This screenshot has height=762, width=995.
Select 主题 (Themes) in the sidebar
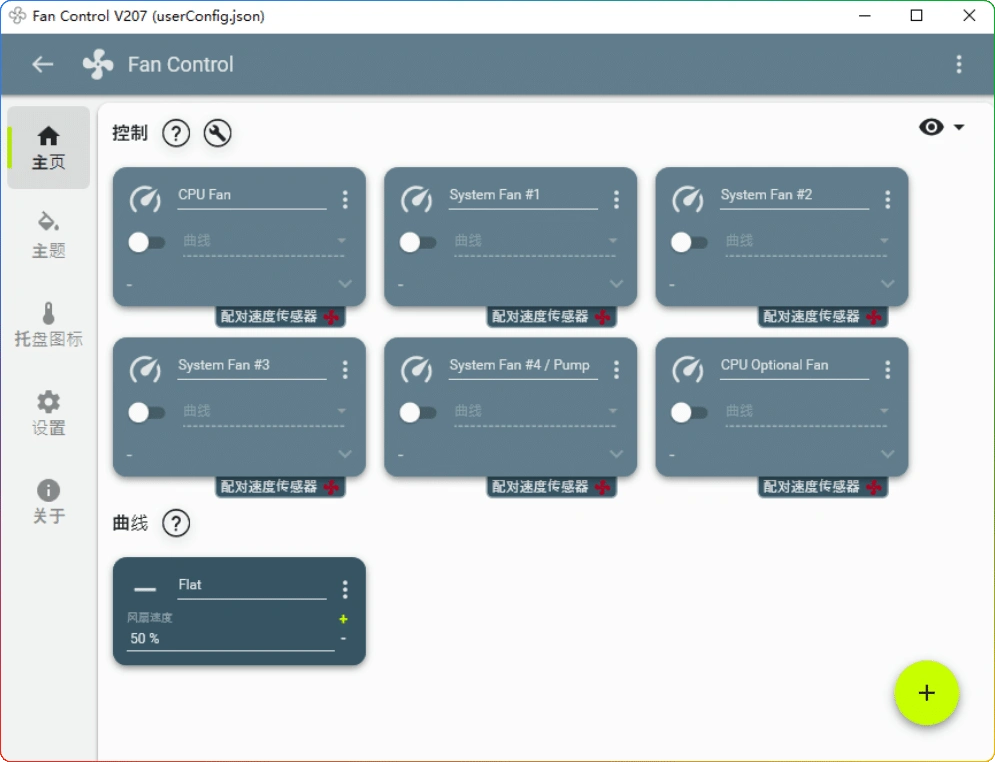[48, 232]
